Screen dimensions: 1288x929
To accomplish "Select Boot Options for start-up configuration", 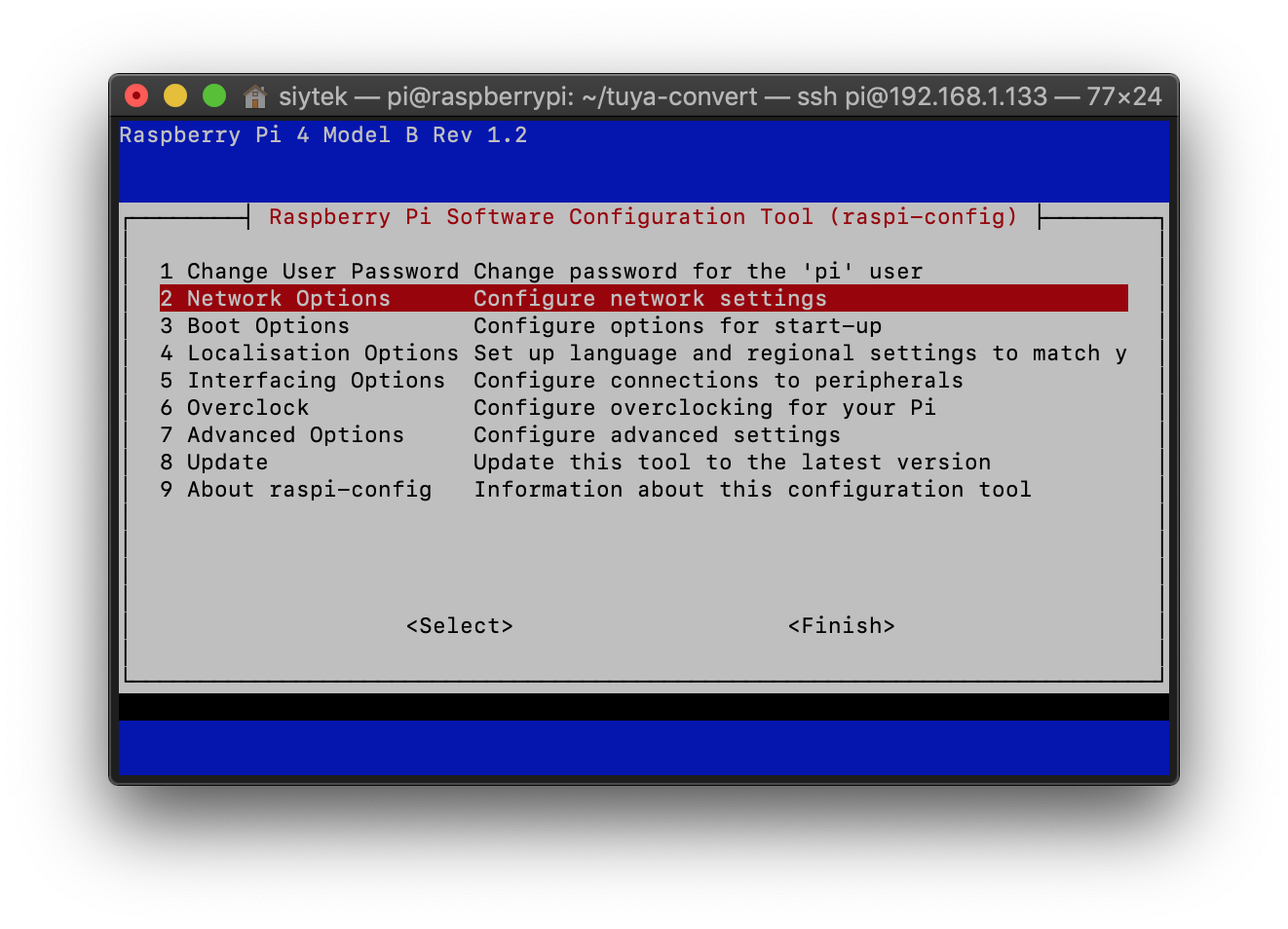I will [x=267, y=325].
